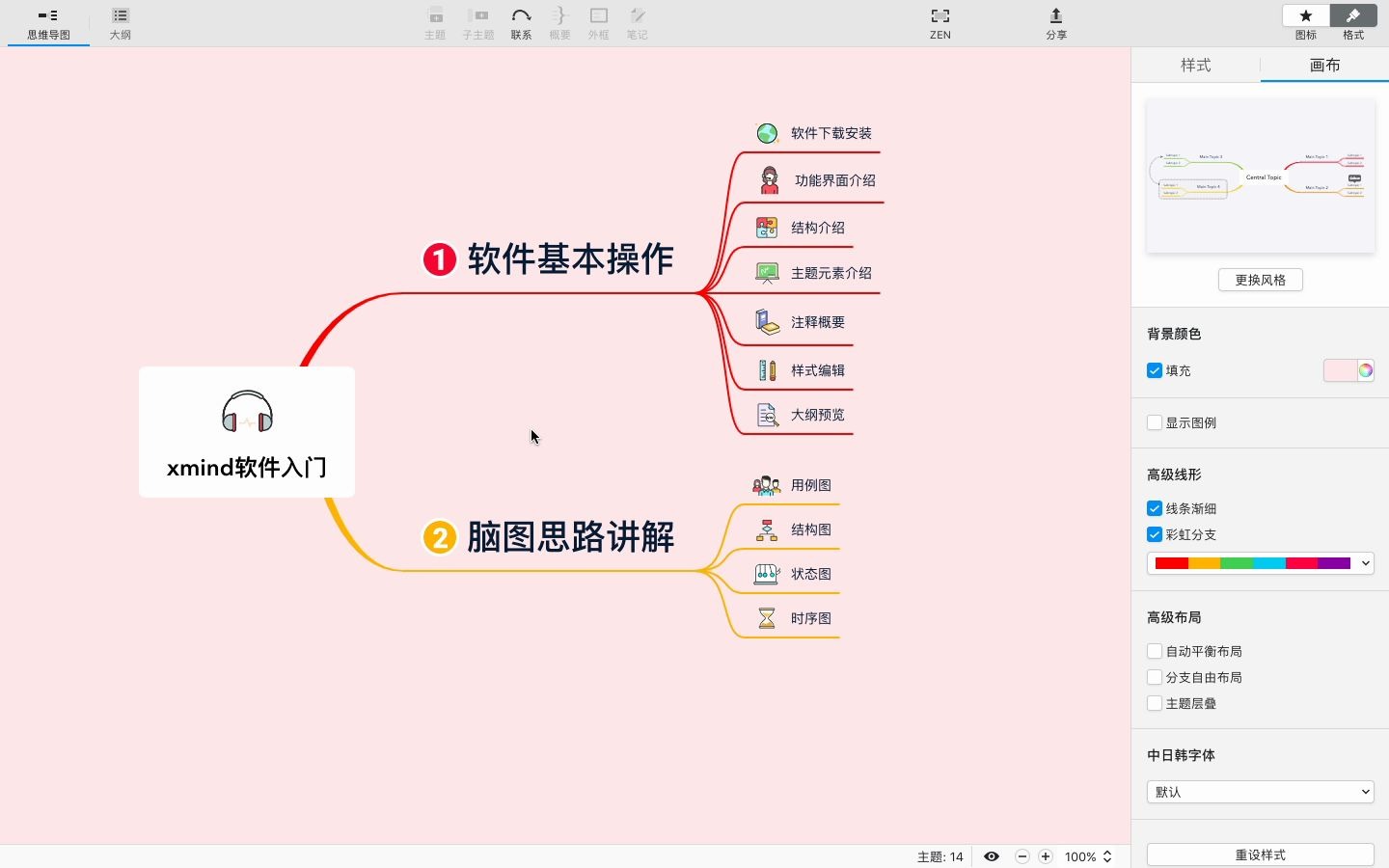Image resolution: width=1389 pixels, height=868 pixels.
Task: Select the 软件基本操作 main topic
Action: pos(570,259)
